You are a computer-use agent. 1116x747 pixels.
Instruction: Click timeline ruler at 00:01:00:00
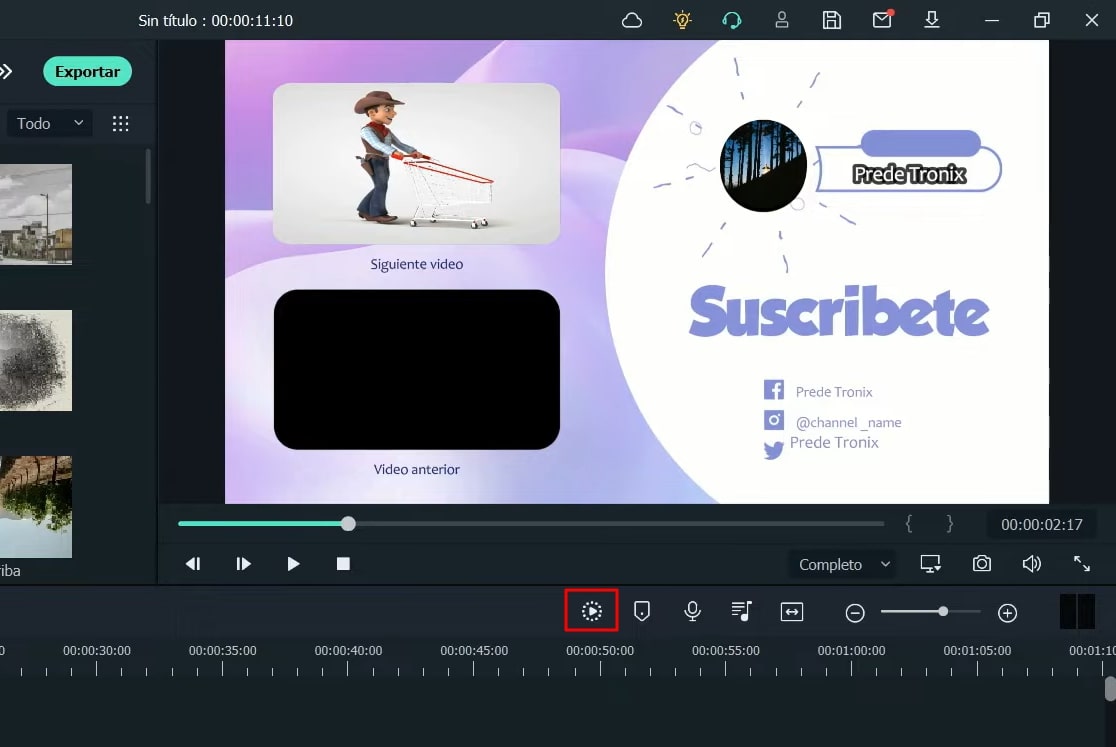pos(851,651)
